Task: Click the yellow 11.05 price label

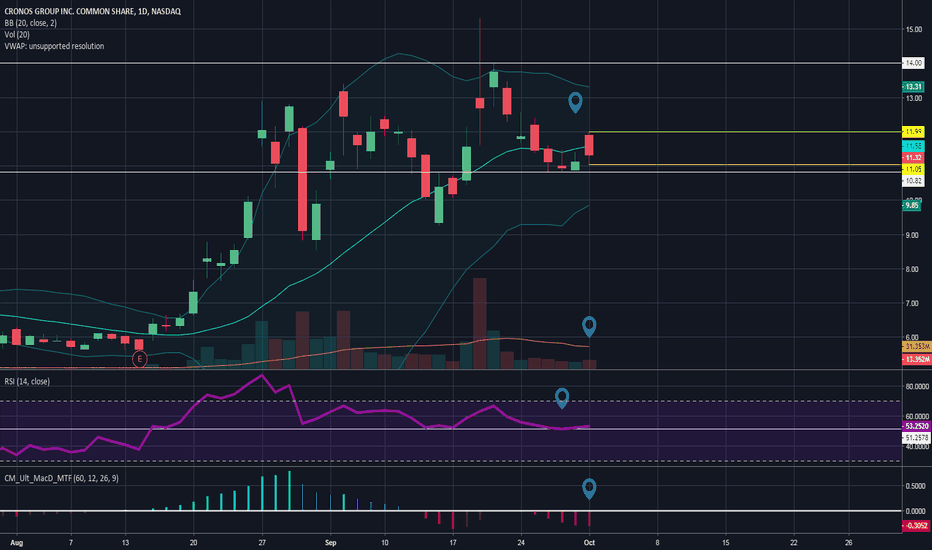Action: coord(914,169)
